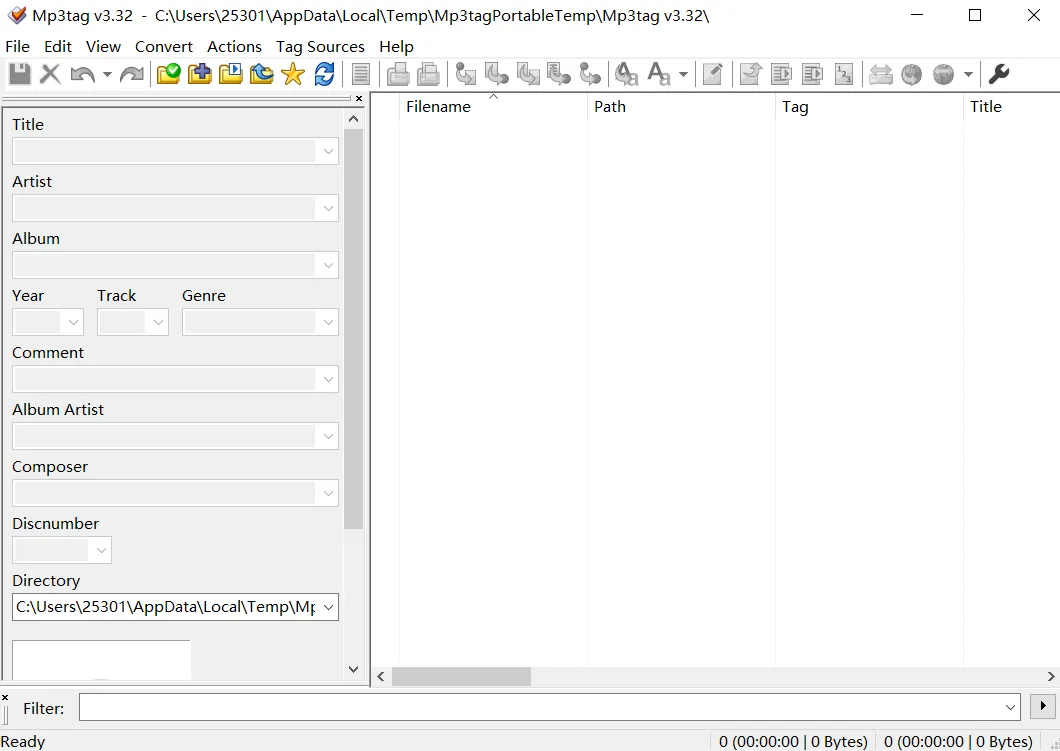
Task: Close the tag panel with small x
Action: pos(359,99)
